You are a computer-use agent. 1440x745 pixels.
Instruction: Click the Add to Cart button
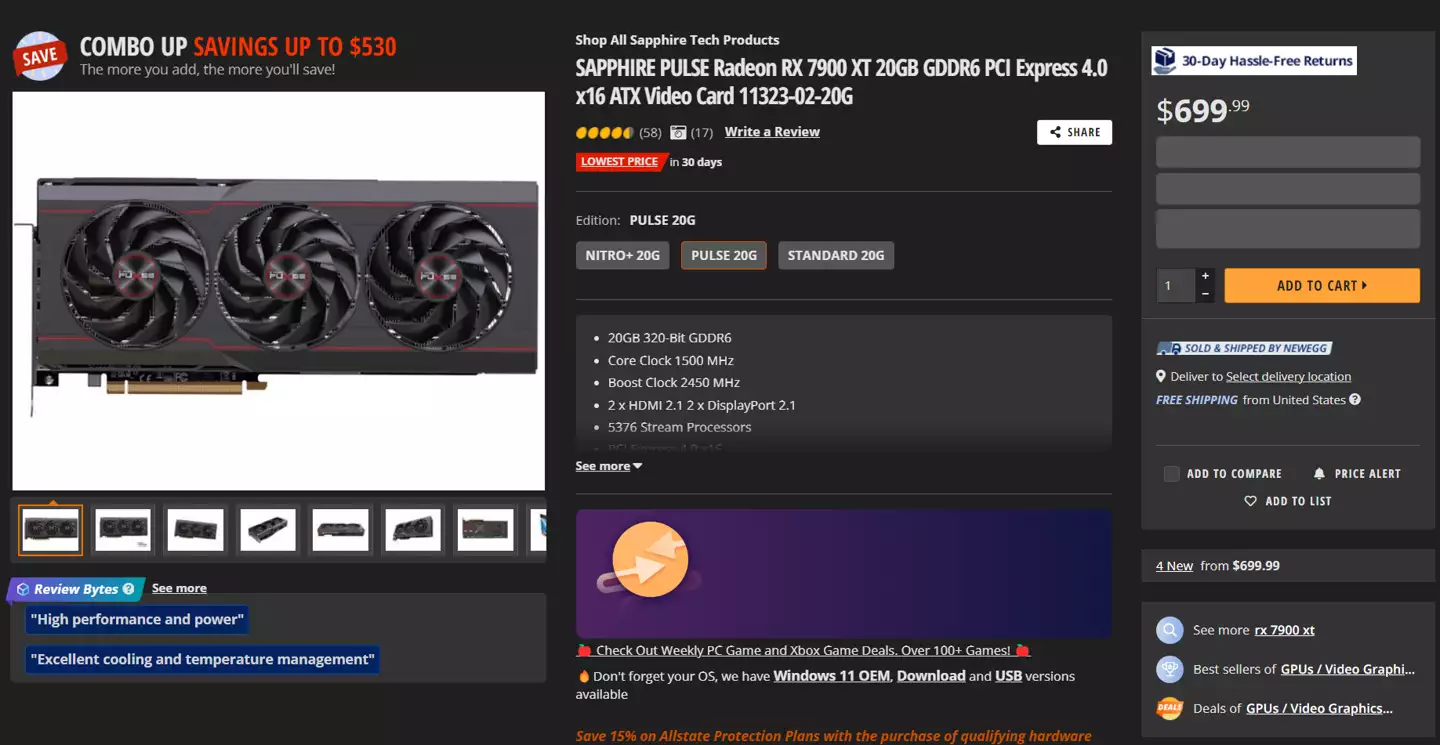point(1322,285)
